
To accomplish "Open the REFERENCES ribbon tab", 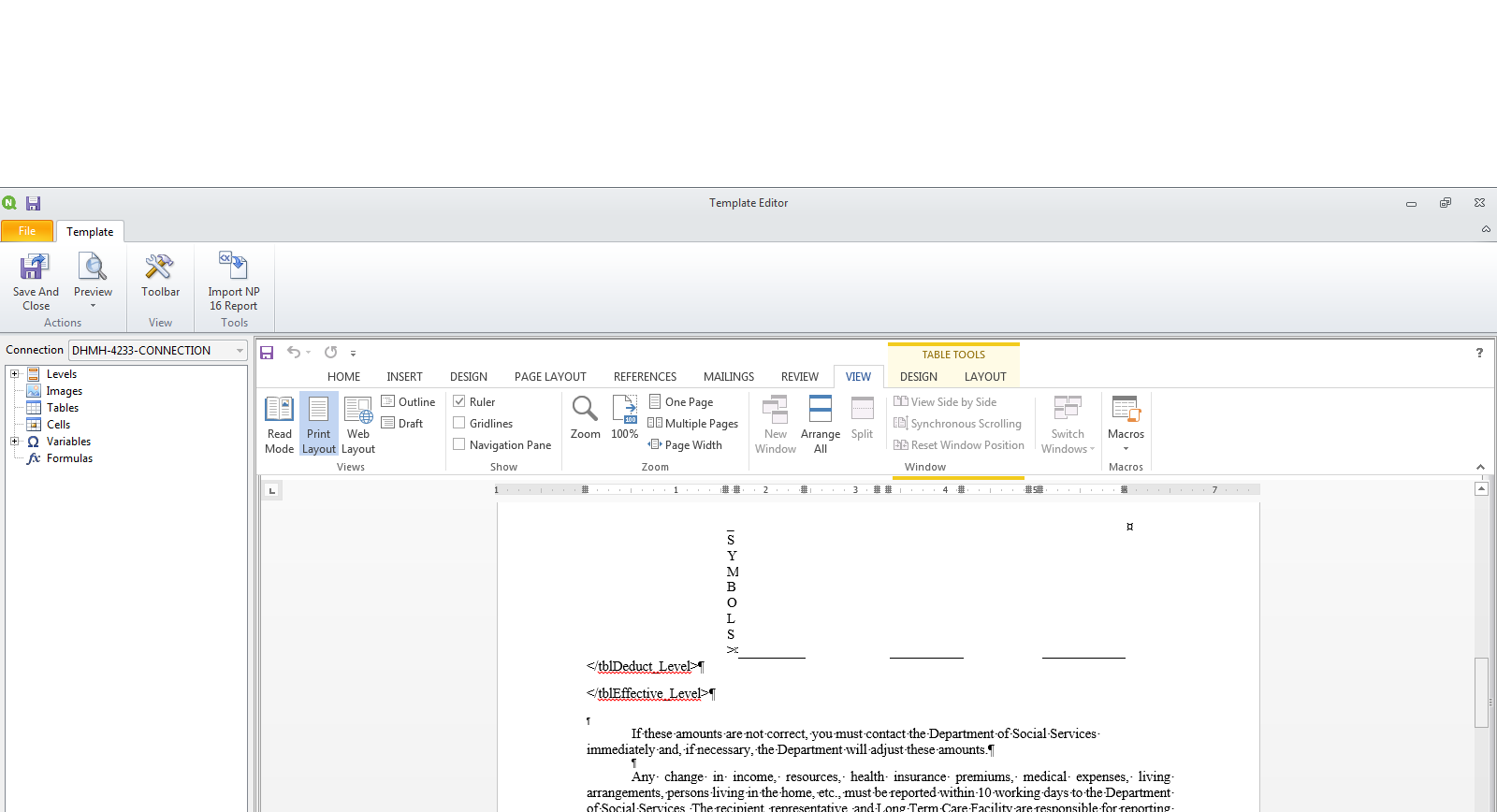I will [645, 377].
